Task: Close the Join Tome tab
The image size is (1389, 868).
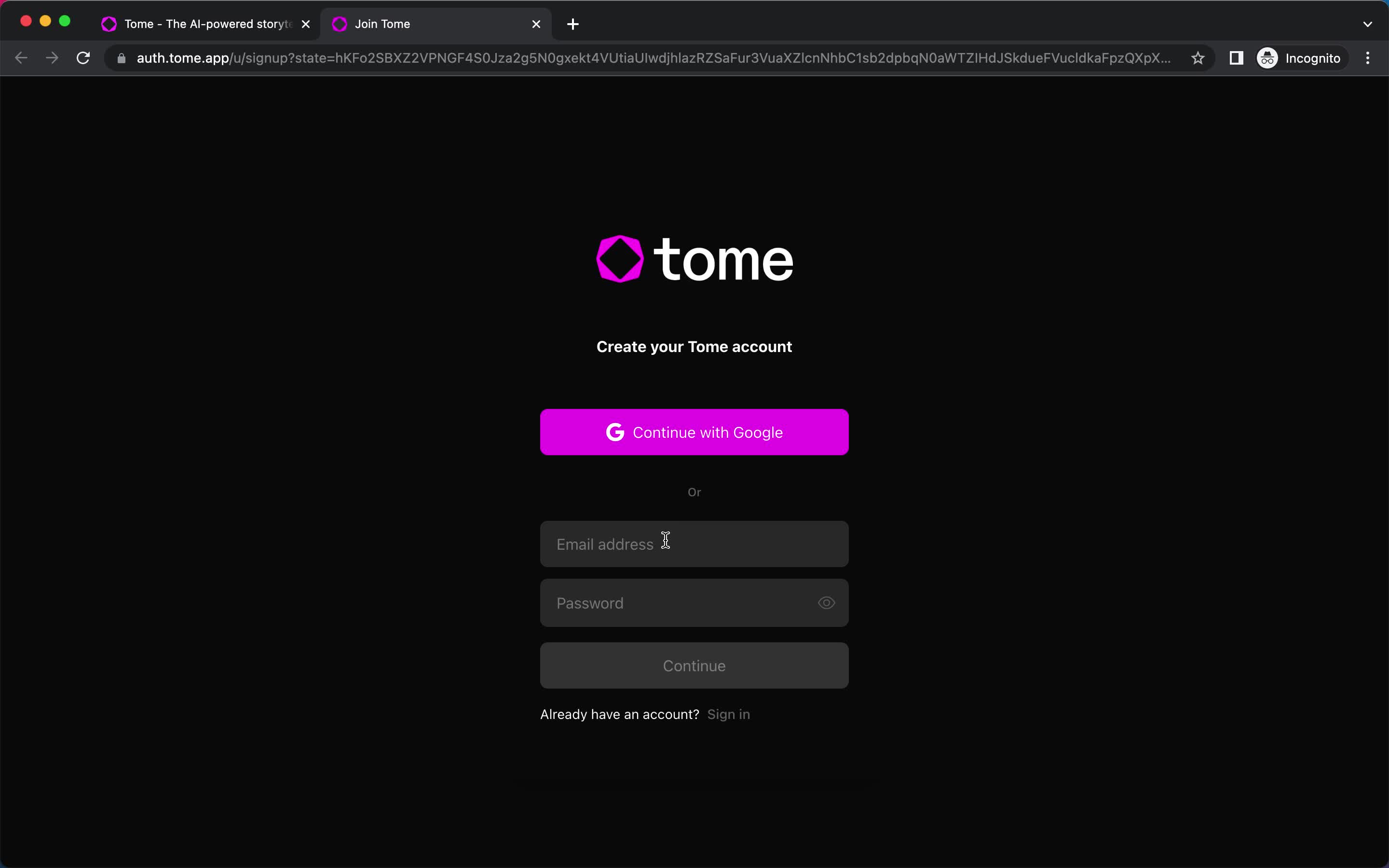Action: pyautogui.click(x=536, y=24)
